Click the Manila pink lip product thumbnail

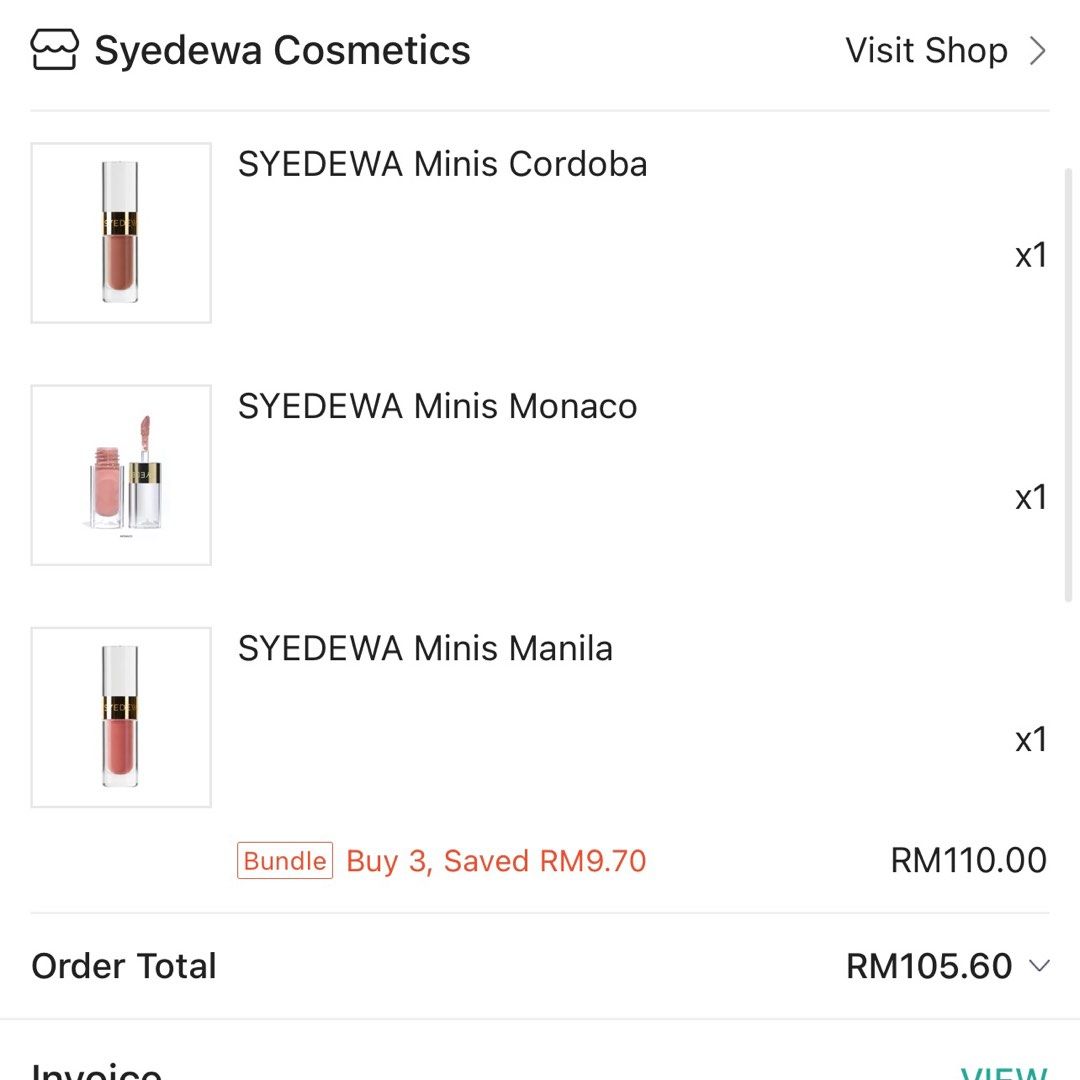[120, 716]
